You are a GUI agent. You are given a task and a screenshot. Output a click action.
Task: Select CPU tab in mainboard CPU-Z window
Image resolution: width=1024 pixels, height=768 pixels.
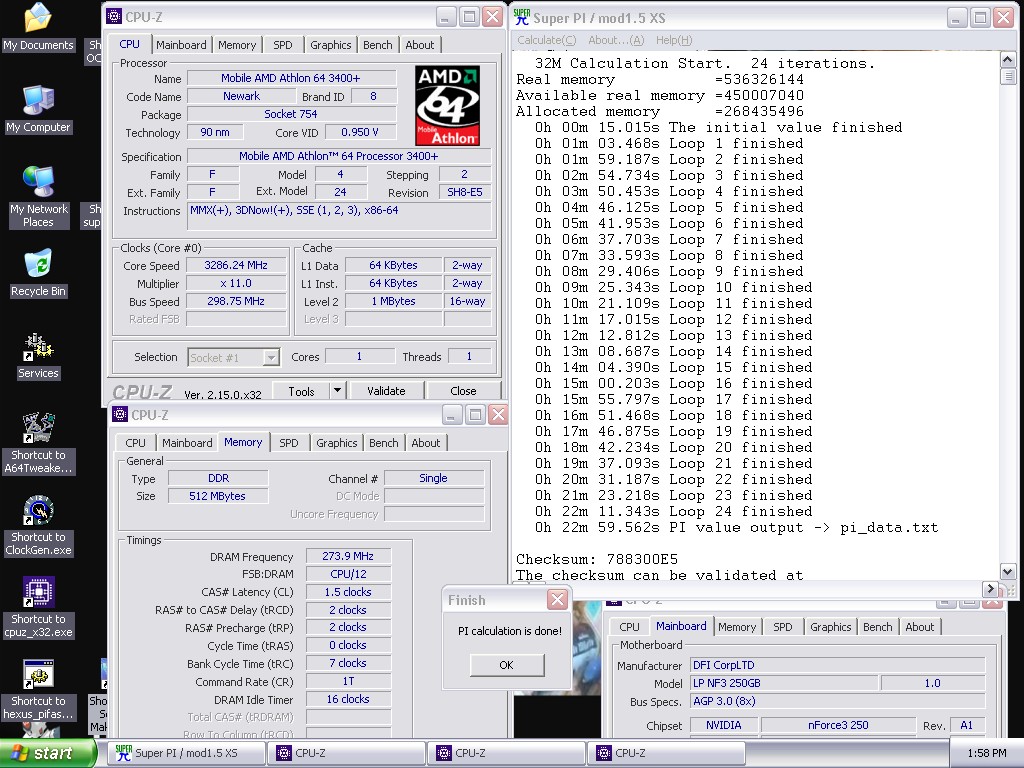pyautogui.click(x=629, y=627)
